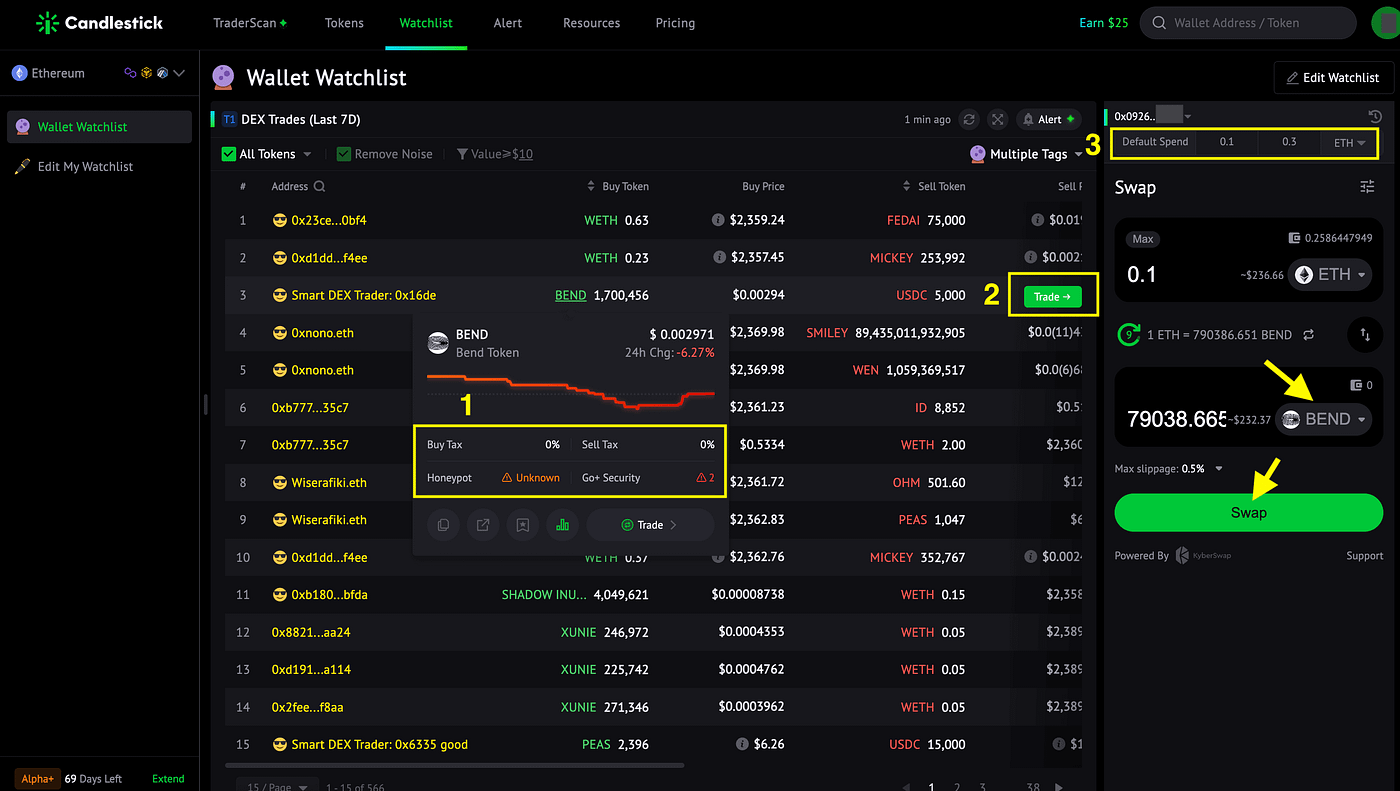Show info for the $6.26 buy price
Viewport: 1400px width, 791px height.
coord(744,744)
